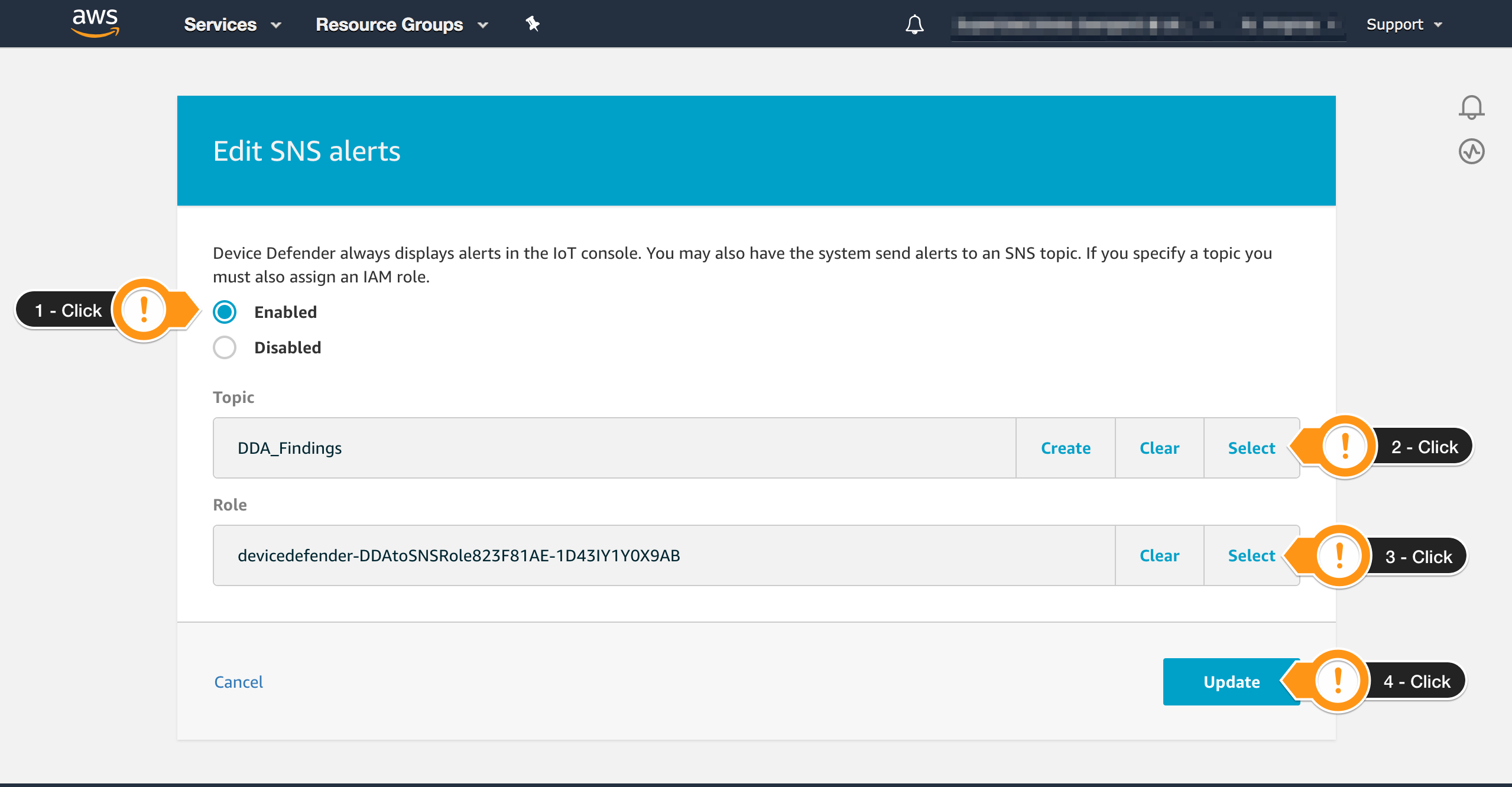Click the Update button
The width and height of the screenshot is (1512, 787).
coord(1231,682)
